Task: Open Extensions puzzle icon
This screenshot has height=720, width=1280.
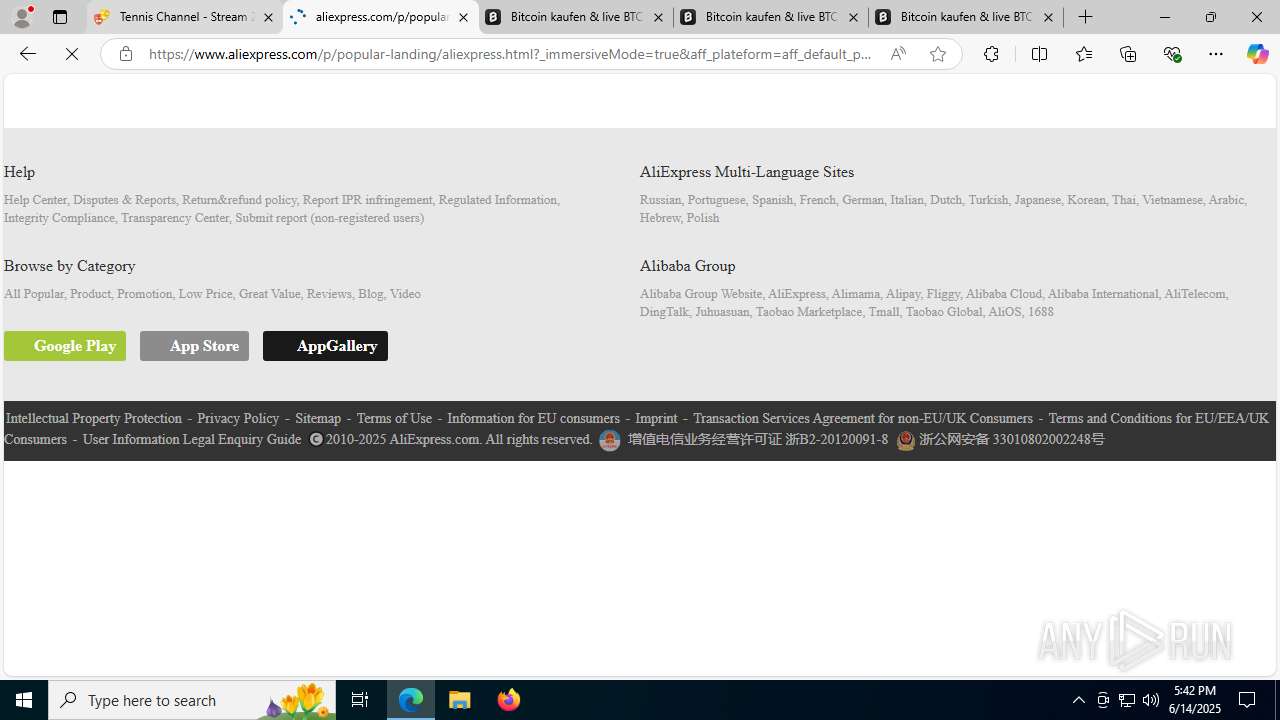Action: (x=991, y=54)
